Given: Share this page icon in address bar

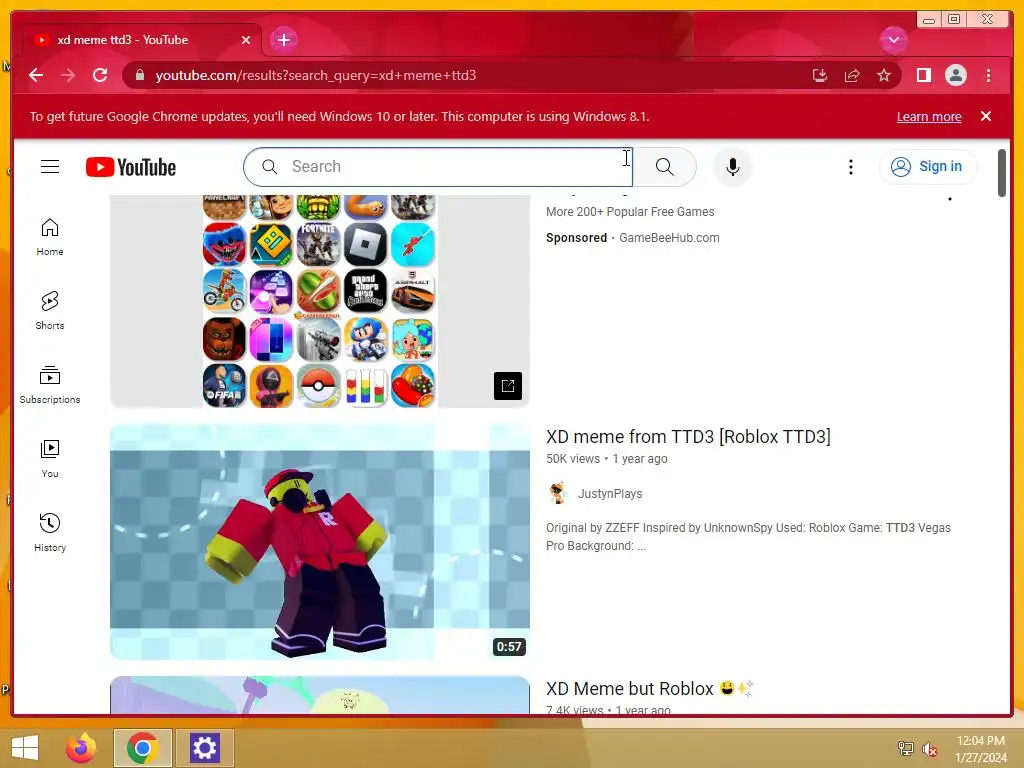Looking at the screenshot, I should 852,75.
